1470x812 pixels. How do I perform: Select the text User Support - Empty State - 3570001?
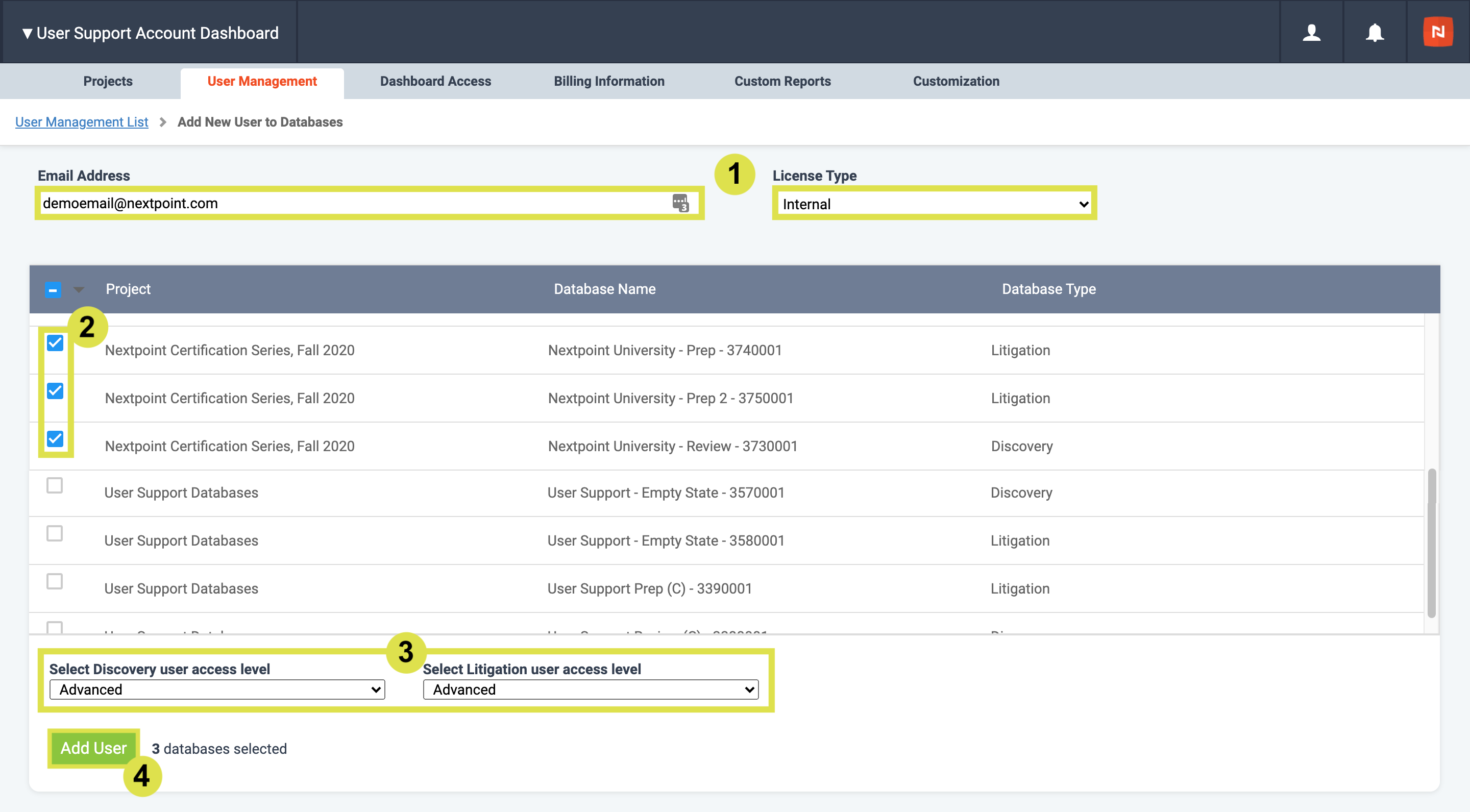666,493
